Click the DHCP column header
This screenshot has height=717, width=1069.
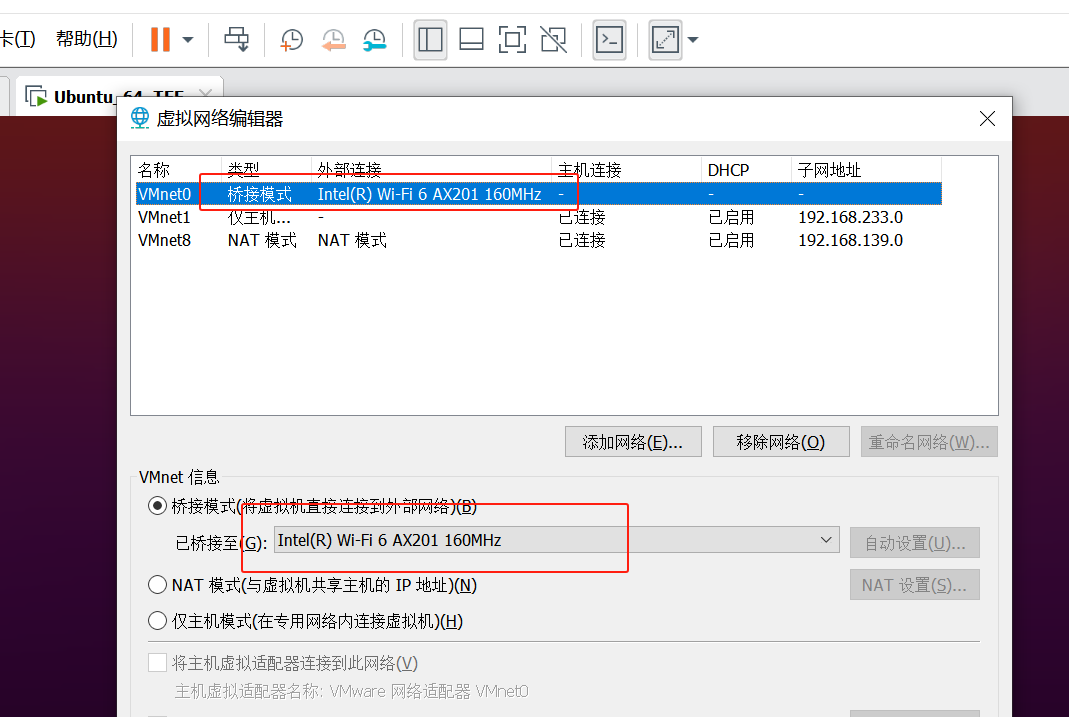tap(746, 169)
